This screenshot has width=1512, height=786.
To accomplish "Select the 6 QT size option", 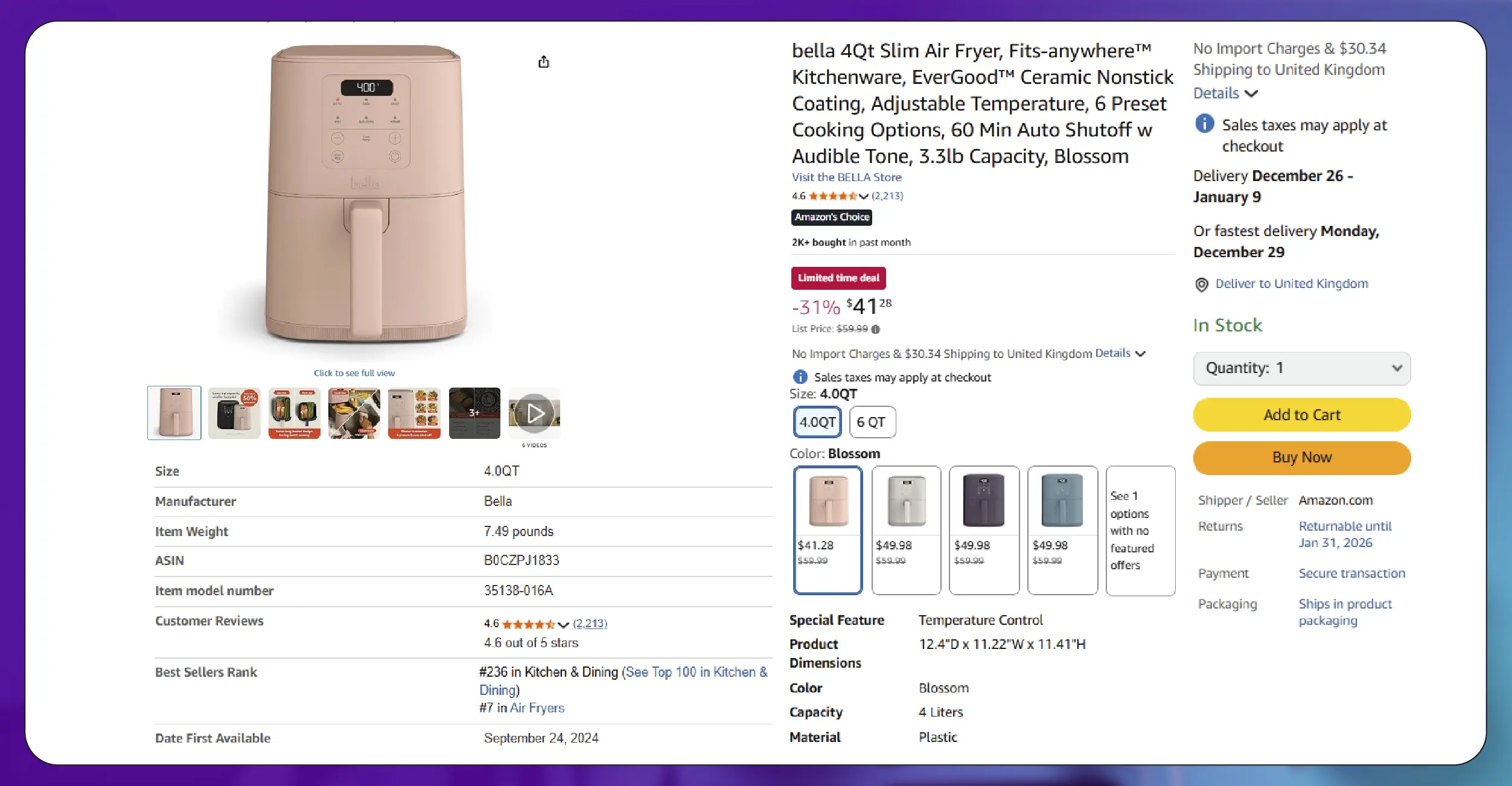I will (872, 422).
